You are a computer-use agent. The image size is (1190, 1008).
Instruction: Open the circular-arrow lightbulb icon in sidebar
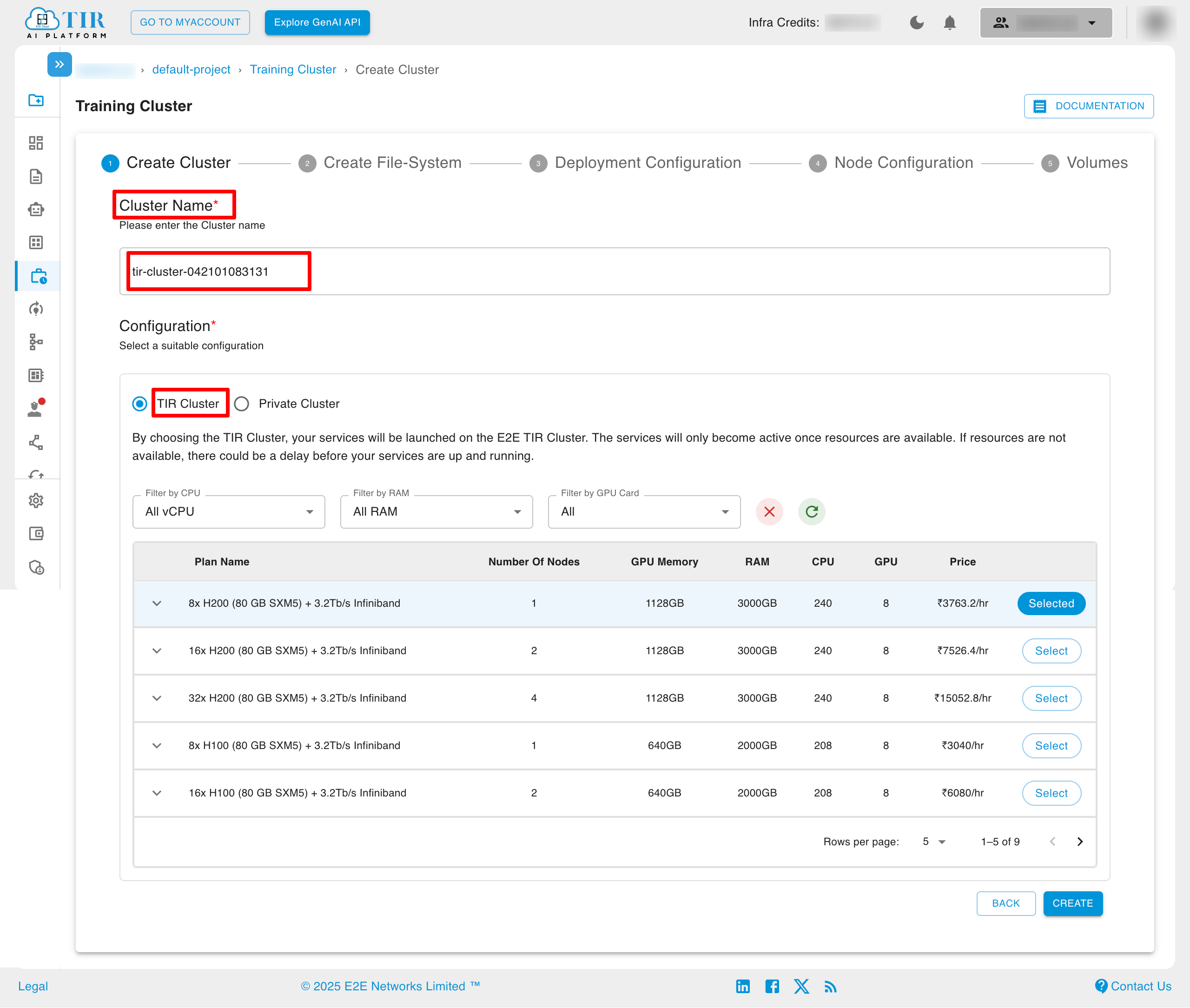click(x=36, y=309)
